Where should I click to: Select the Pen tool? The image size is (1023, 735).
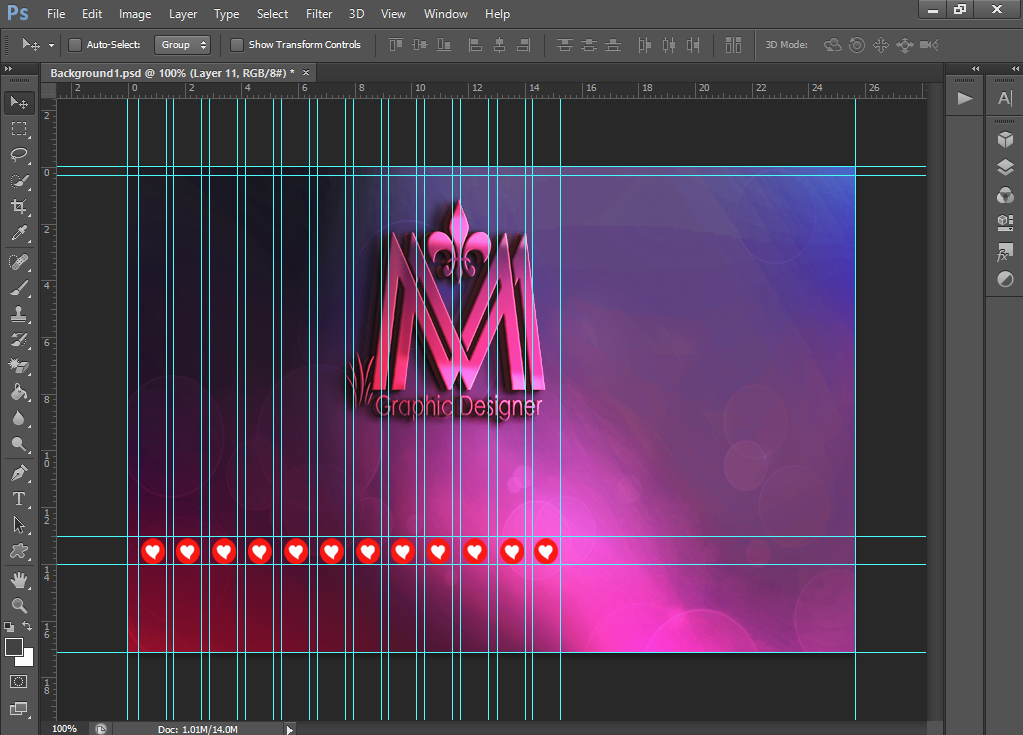click(19, 472)
